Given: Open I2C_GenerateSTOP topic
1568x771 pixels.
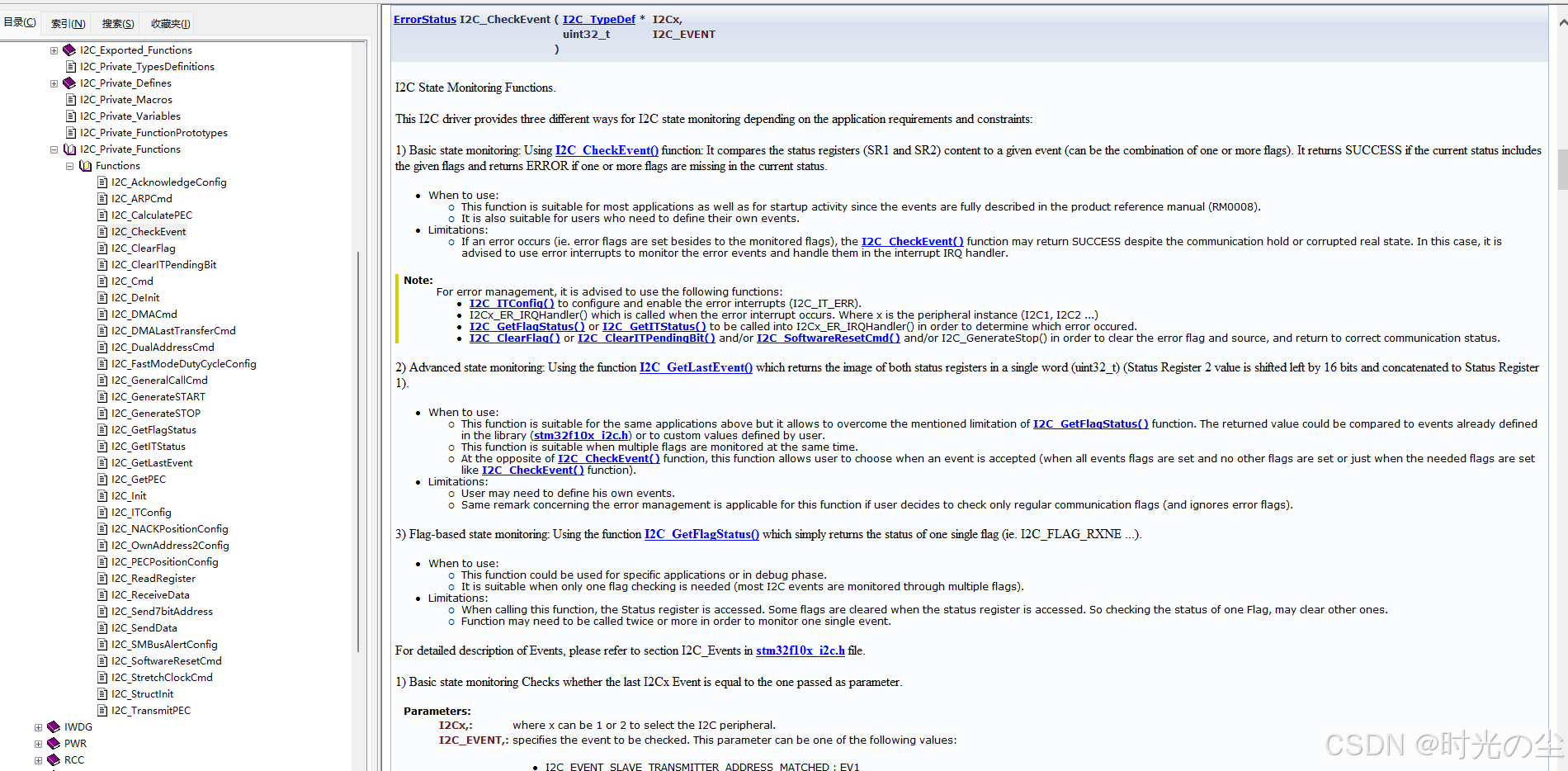Looking at the screenshot, I should pyautogui.click(x=156, y=414).
